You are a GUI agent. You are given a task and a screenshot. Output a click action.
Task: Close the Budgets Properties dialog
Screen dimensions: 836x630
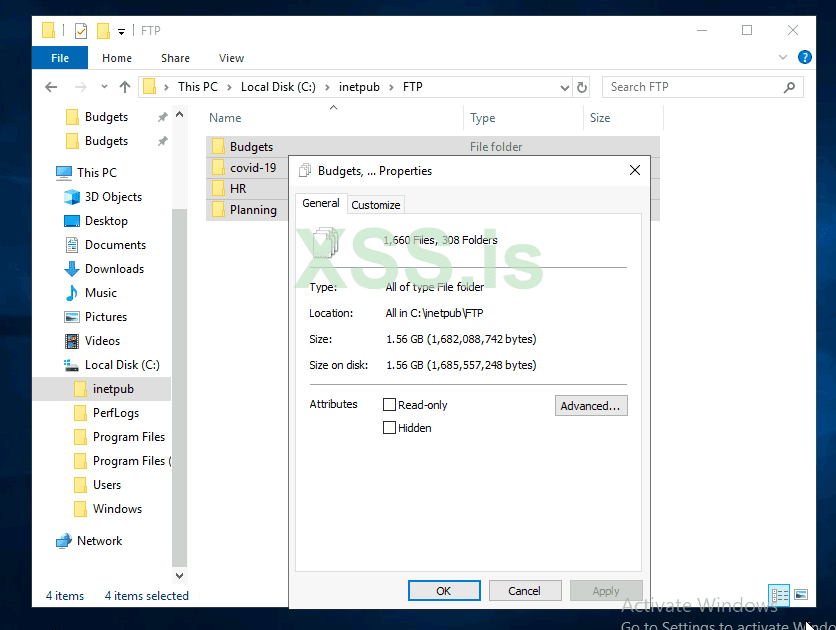tap(634, 170)
